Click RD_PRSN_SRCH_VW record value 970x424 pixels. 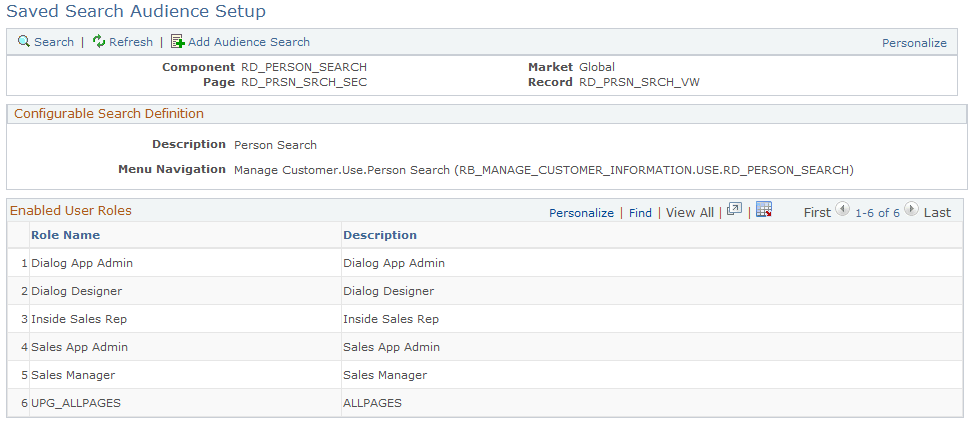(640, 82)
